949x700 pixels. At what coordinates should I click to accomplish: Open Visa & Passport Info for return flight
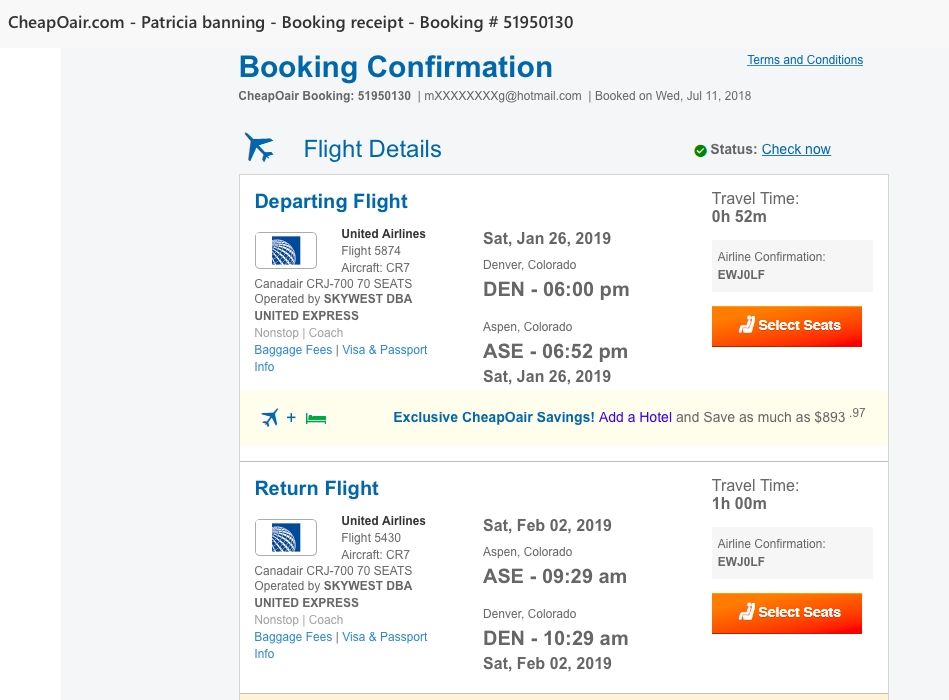tap(341, 645)
